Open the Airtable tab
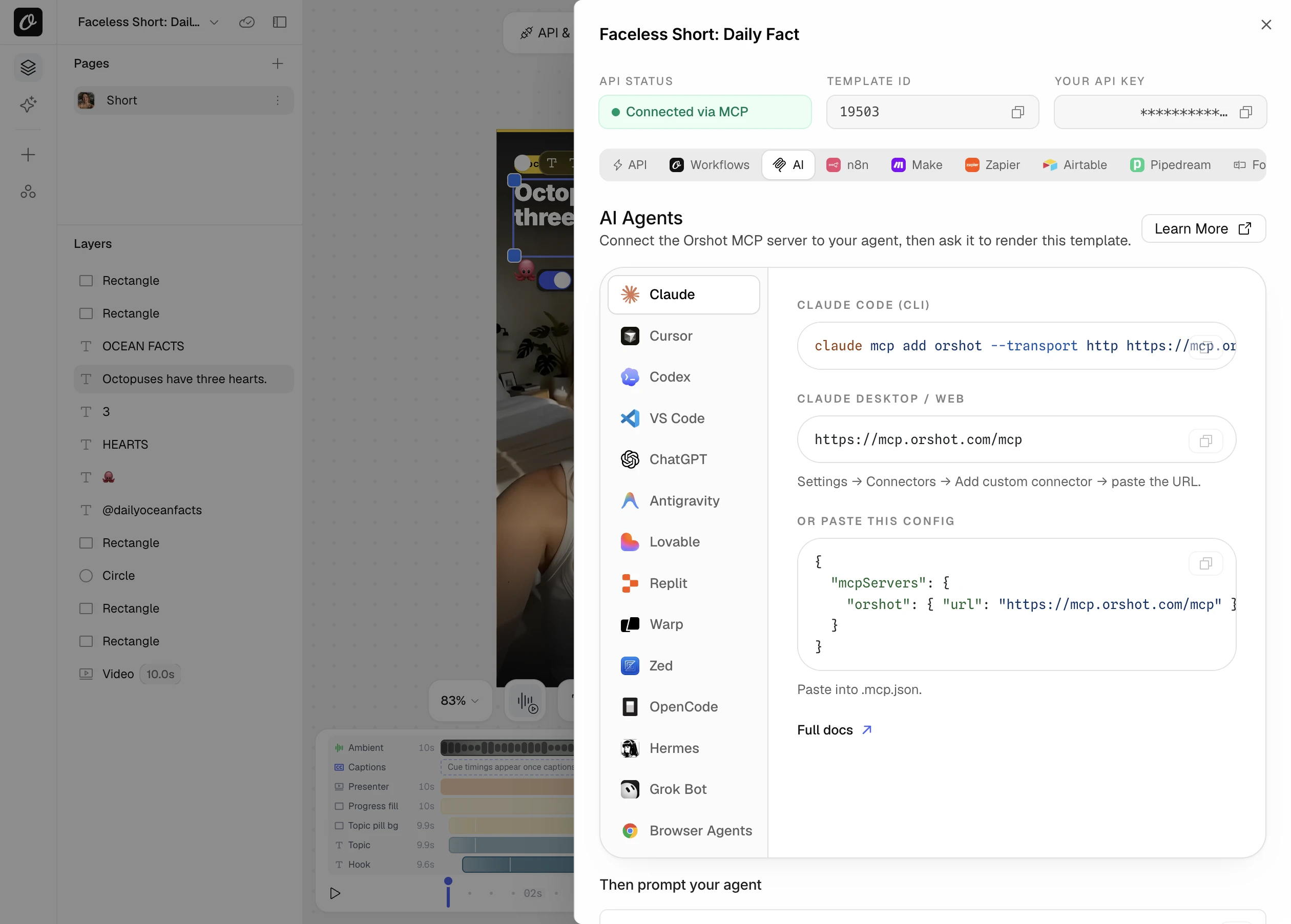 (1074, 165)
